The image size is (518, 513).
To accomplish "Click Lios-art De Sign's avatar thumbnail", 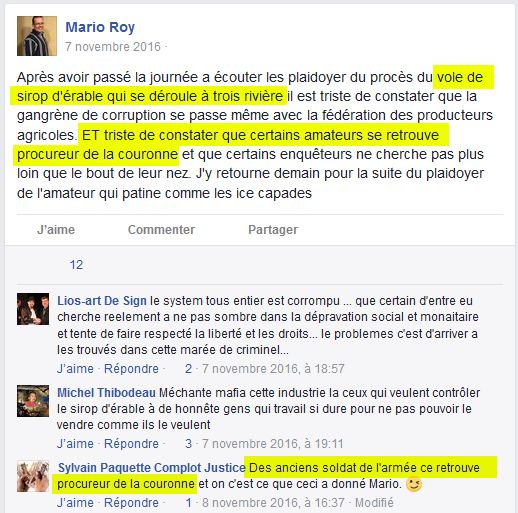I will point(33,309).
